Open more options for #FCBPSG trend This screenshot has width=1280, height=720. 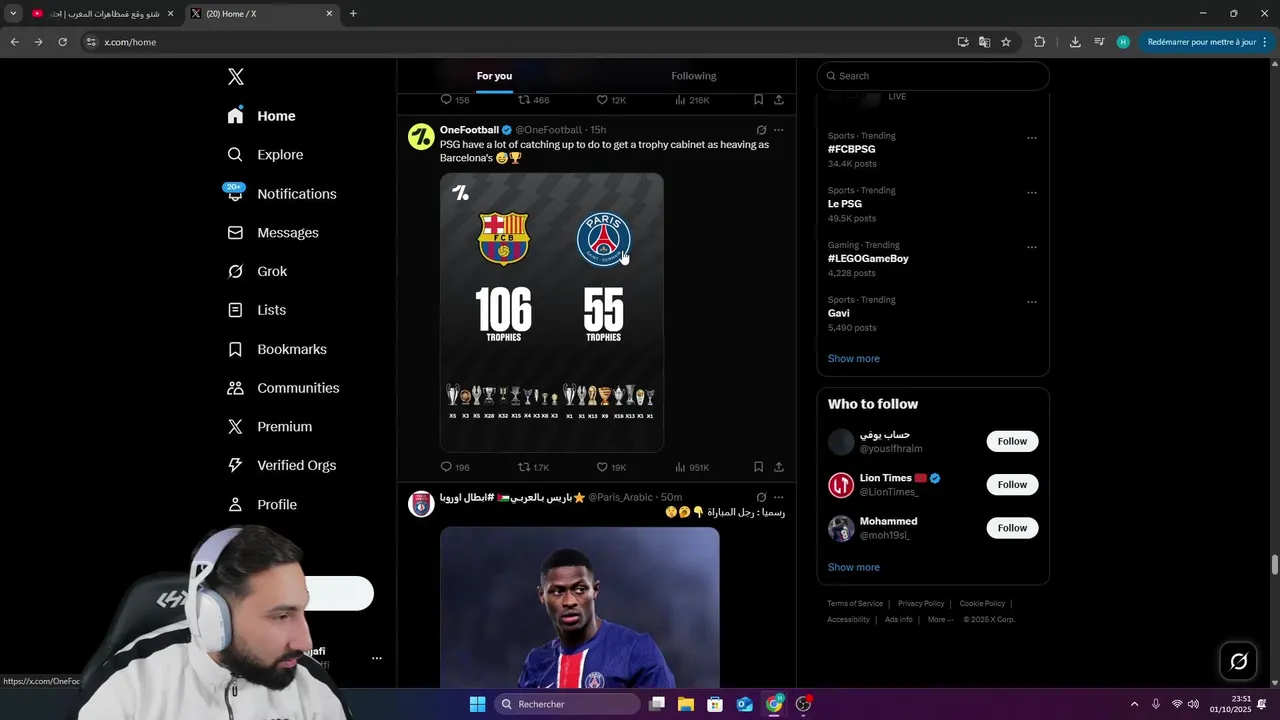point(1032,138)
